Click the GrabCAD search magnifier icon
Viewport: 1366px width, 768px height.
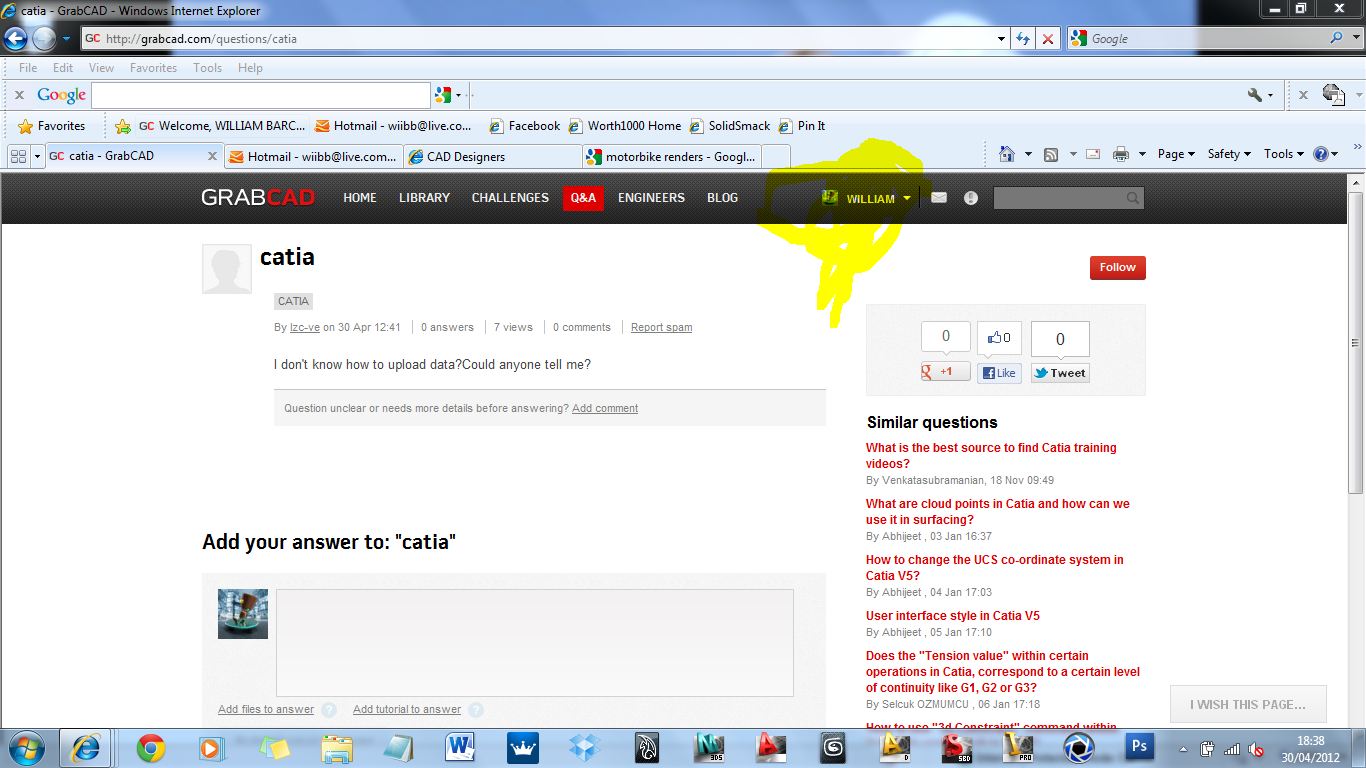point(1133,198)
